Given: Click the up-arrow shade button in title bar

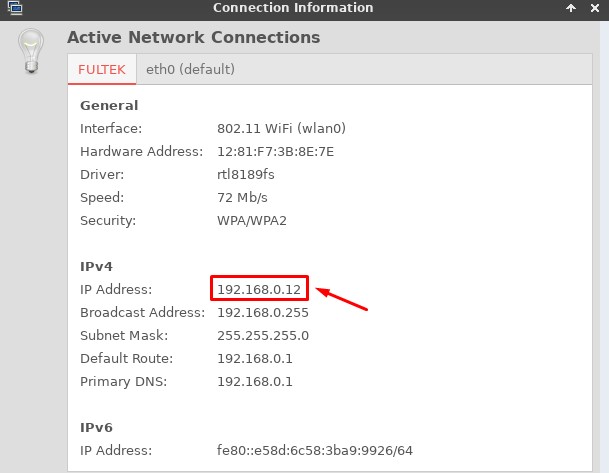Looking at the screenshot, I should (x=571, y=8).
